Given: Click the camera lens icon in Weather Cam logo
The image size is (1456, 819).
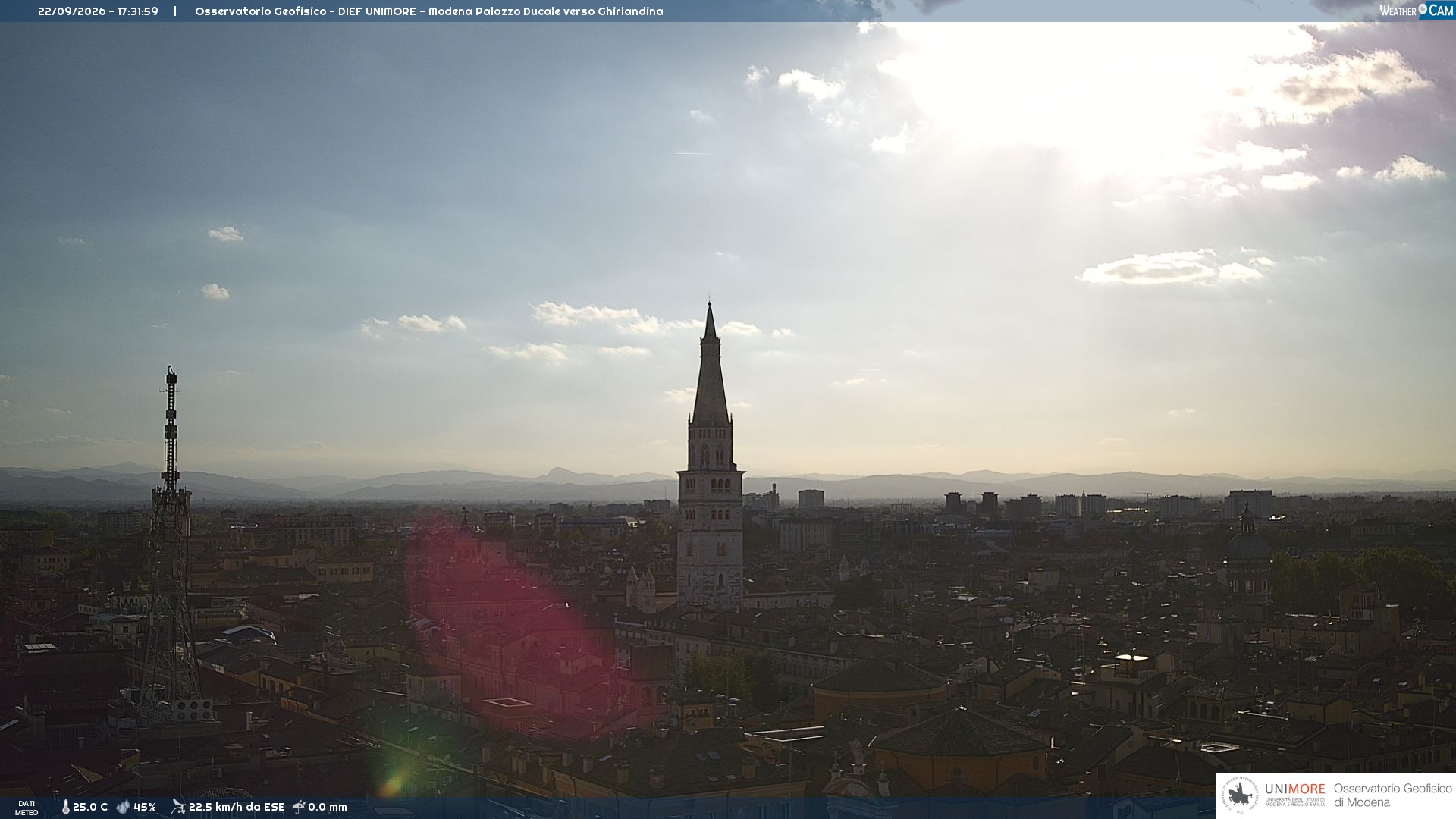Looking at the screenshot, I should 1423,9.
